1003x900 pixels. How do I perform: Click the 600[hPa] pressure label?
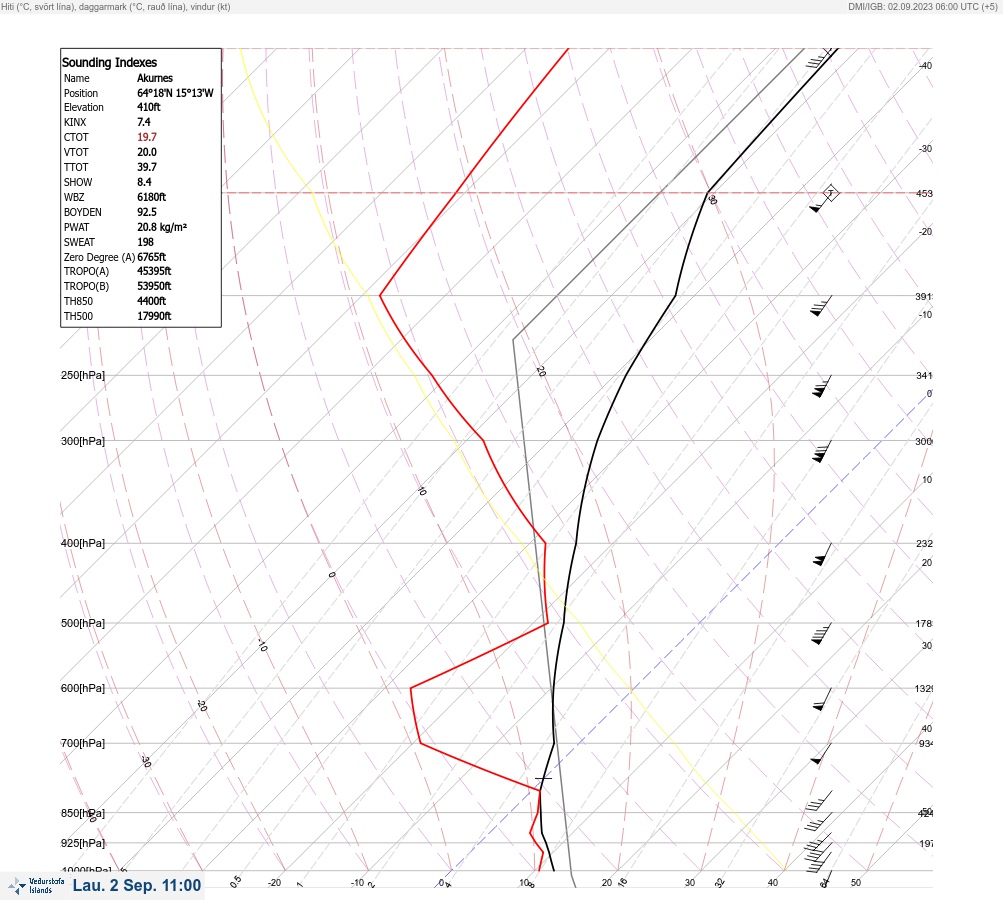(83, 688)
